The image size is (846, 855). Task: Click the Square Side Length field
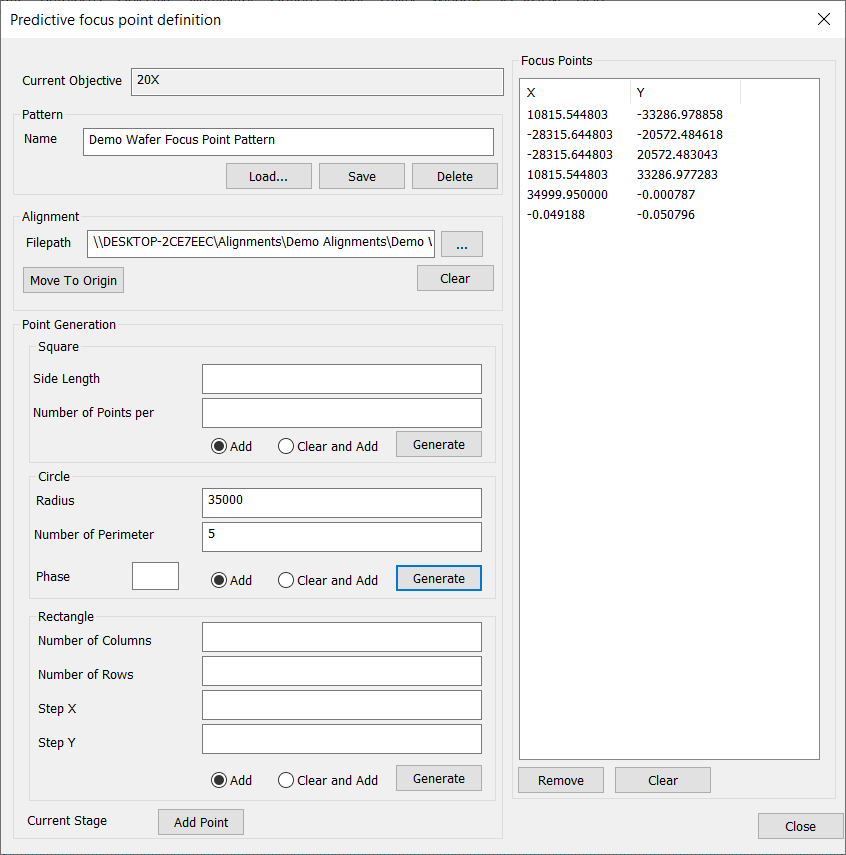coord(341,379)
